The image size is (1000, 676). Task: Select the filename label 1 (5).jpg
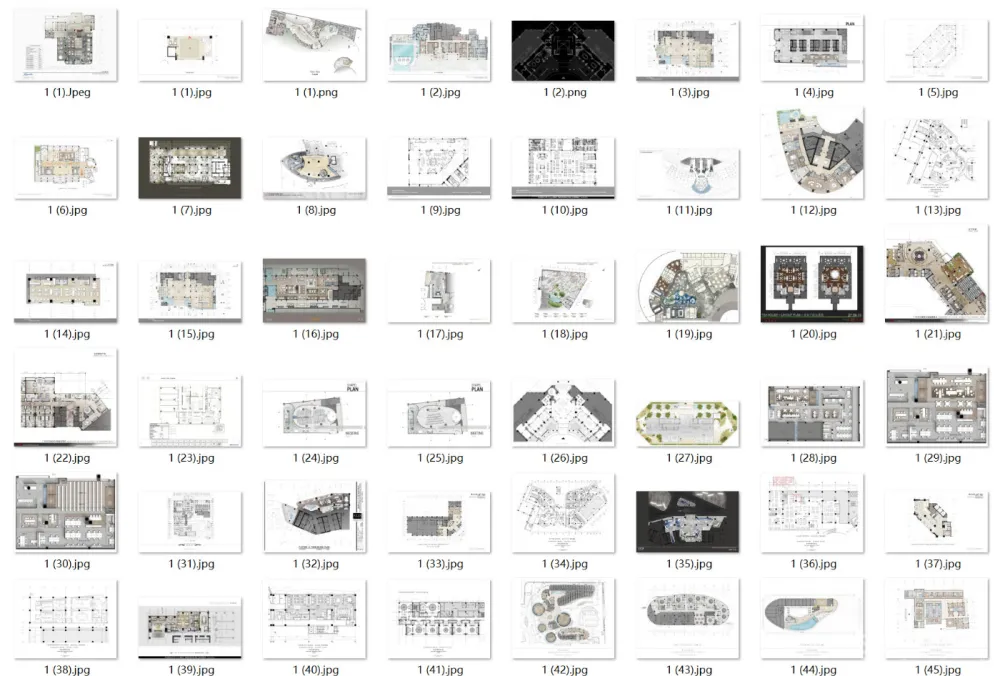pos(937,92)
